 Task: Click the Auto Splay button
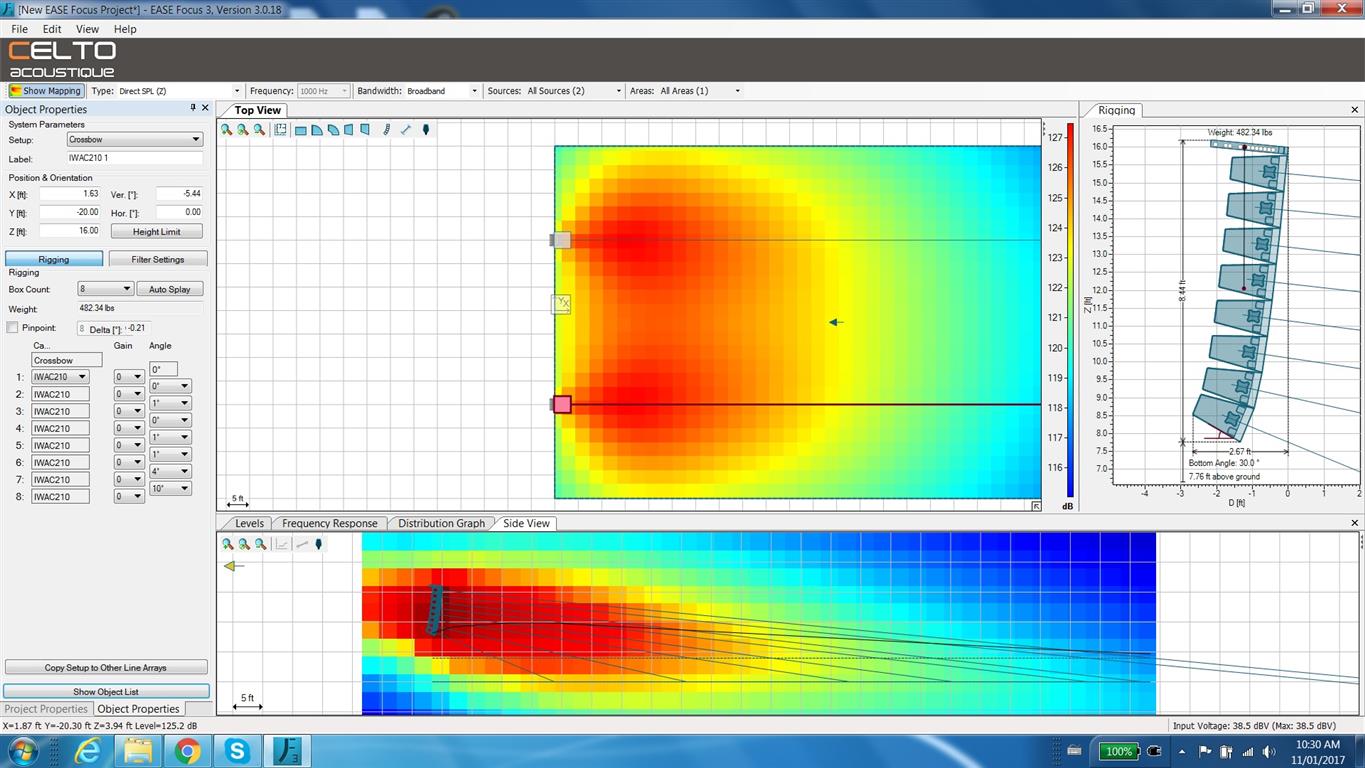[170, 289]
